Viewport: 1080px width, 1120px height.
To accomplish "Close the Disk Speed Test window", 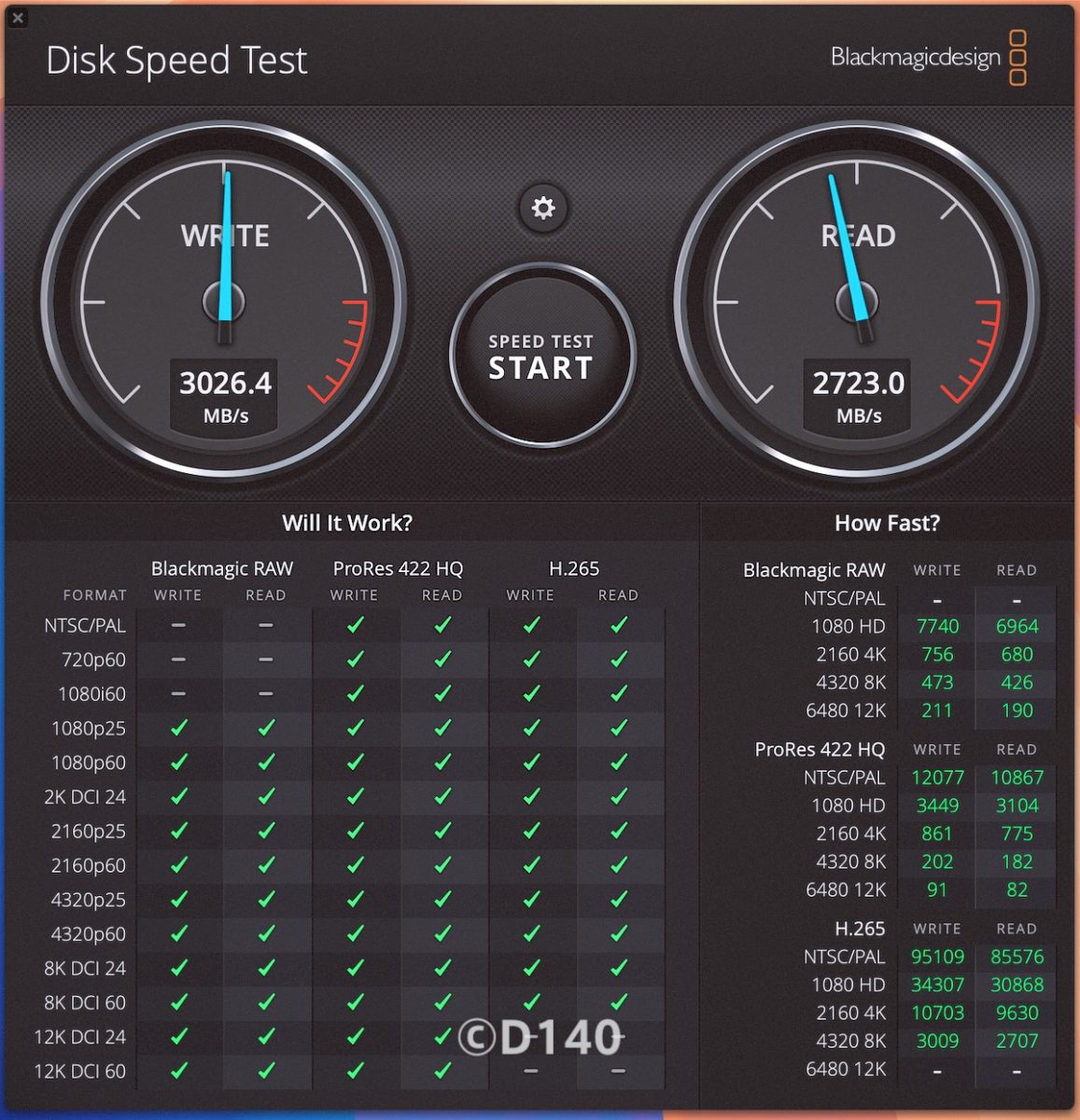I will tap(18, 18).
